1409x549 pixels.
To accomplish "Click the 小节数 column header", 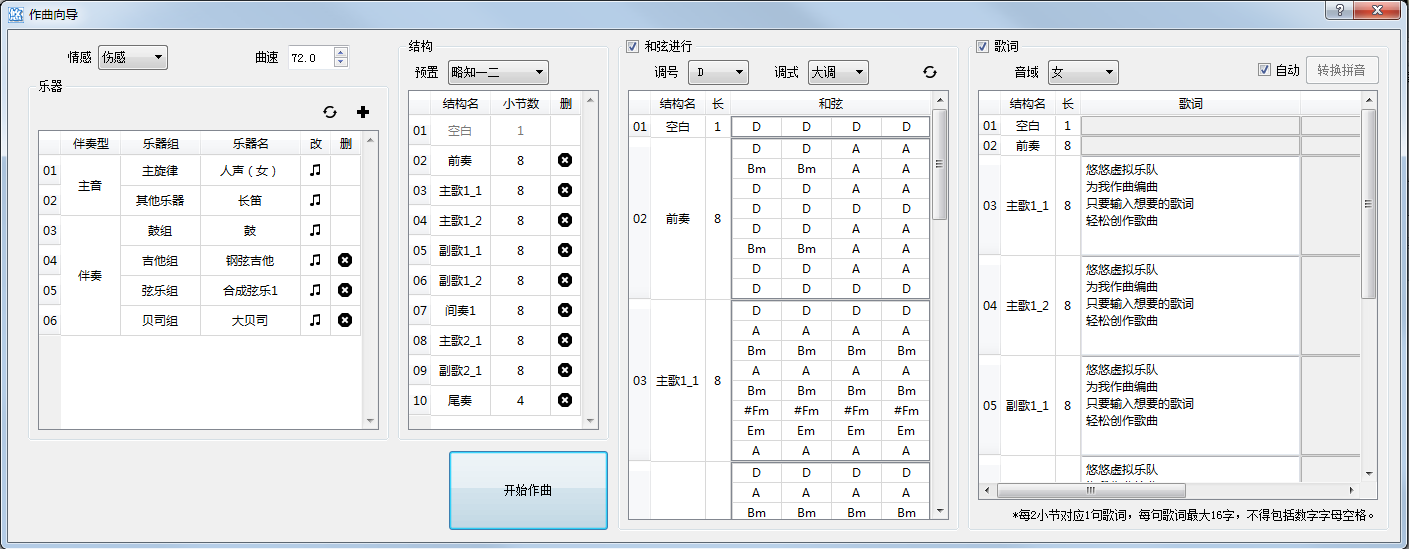I will pyautogui.click(x=521, y=103).
